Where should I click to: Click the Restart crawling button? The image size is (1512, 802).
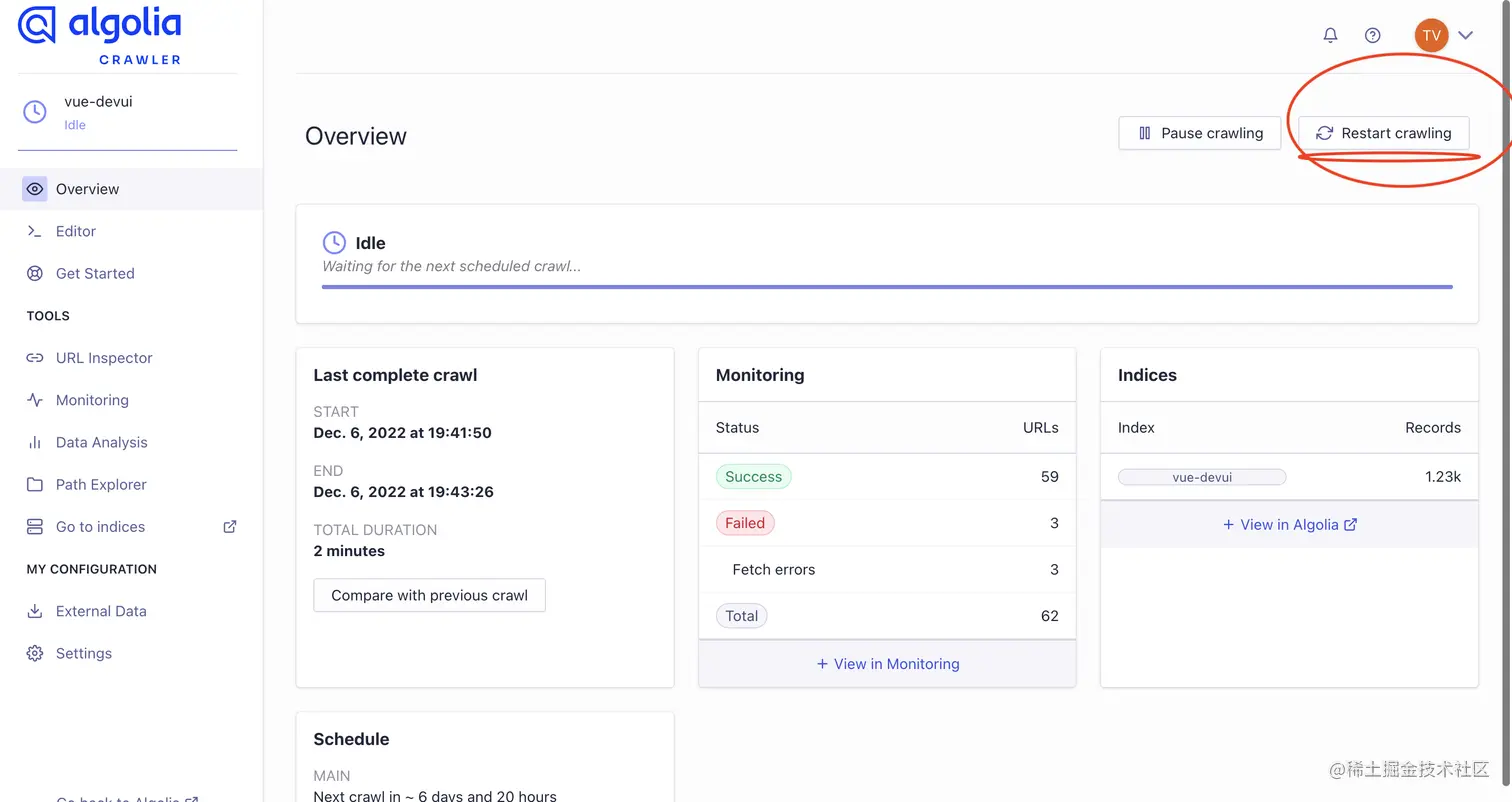coord(1383,133)
